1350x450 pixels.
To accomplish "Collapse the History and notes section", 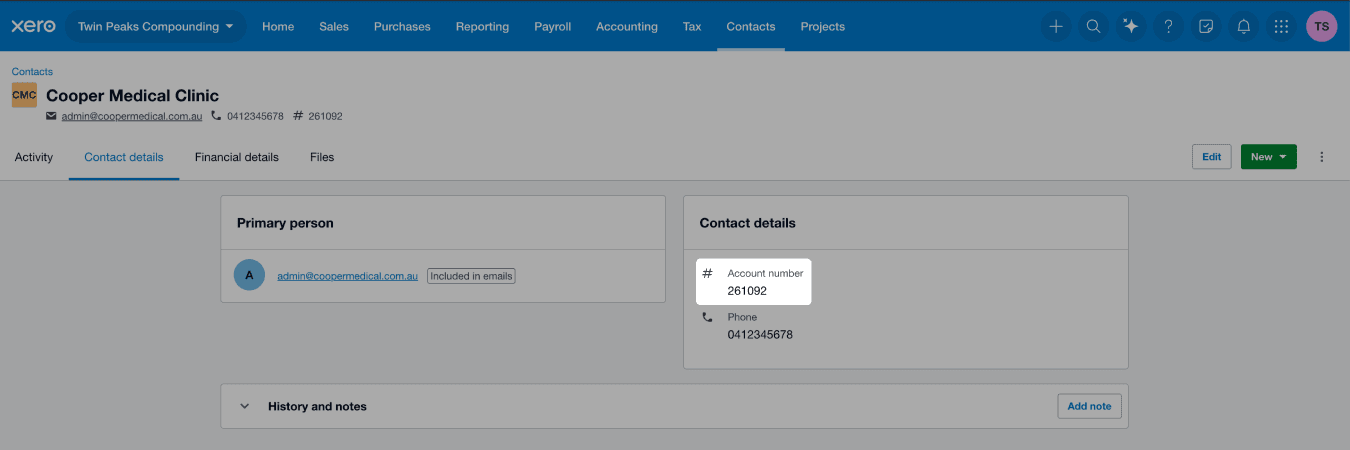I will click(x=244, y=407).
